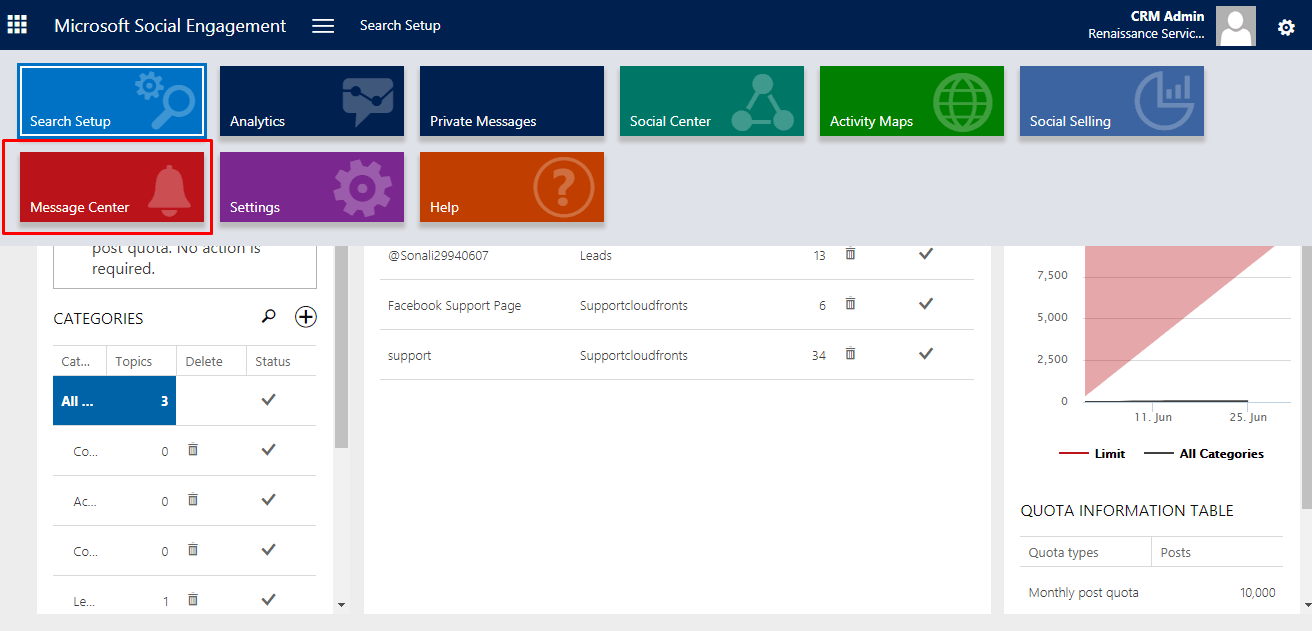The image size is (1312, 631).
Task: Delete the first Co... category
Action: click(x=193, y=450)
